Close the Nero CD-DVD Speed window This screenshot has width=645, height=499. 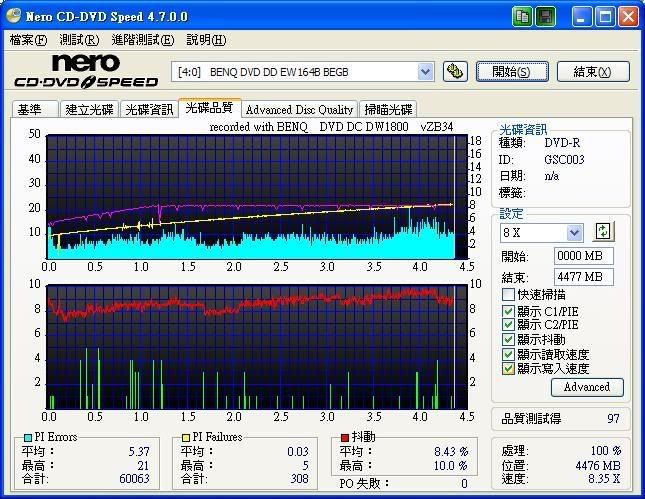coord(628,17)
